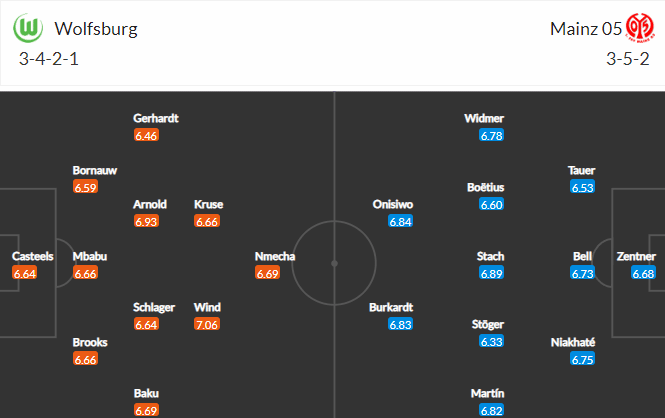
Task: Select Wind's 7.06 rating badge
Action: [x=207, y=324]
